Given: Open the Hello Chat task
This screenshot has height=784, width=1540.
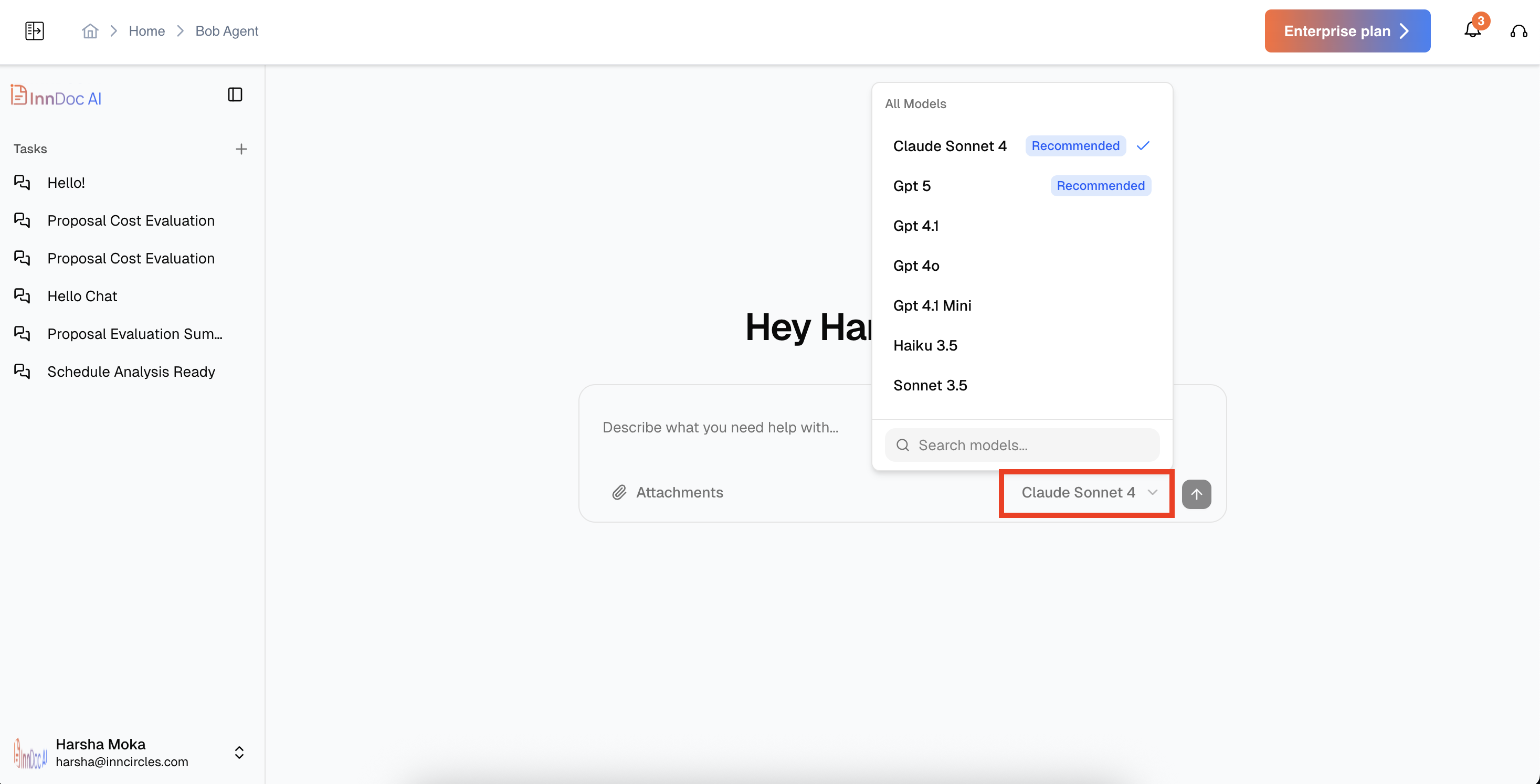Looking at the screenshot, I should point(82,296).
